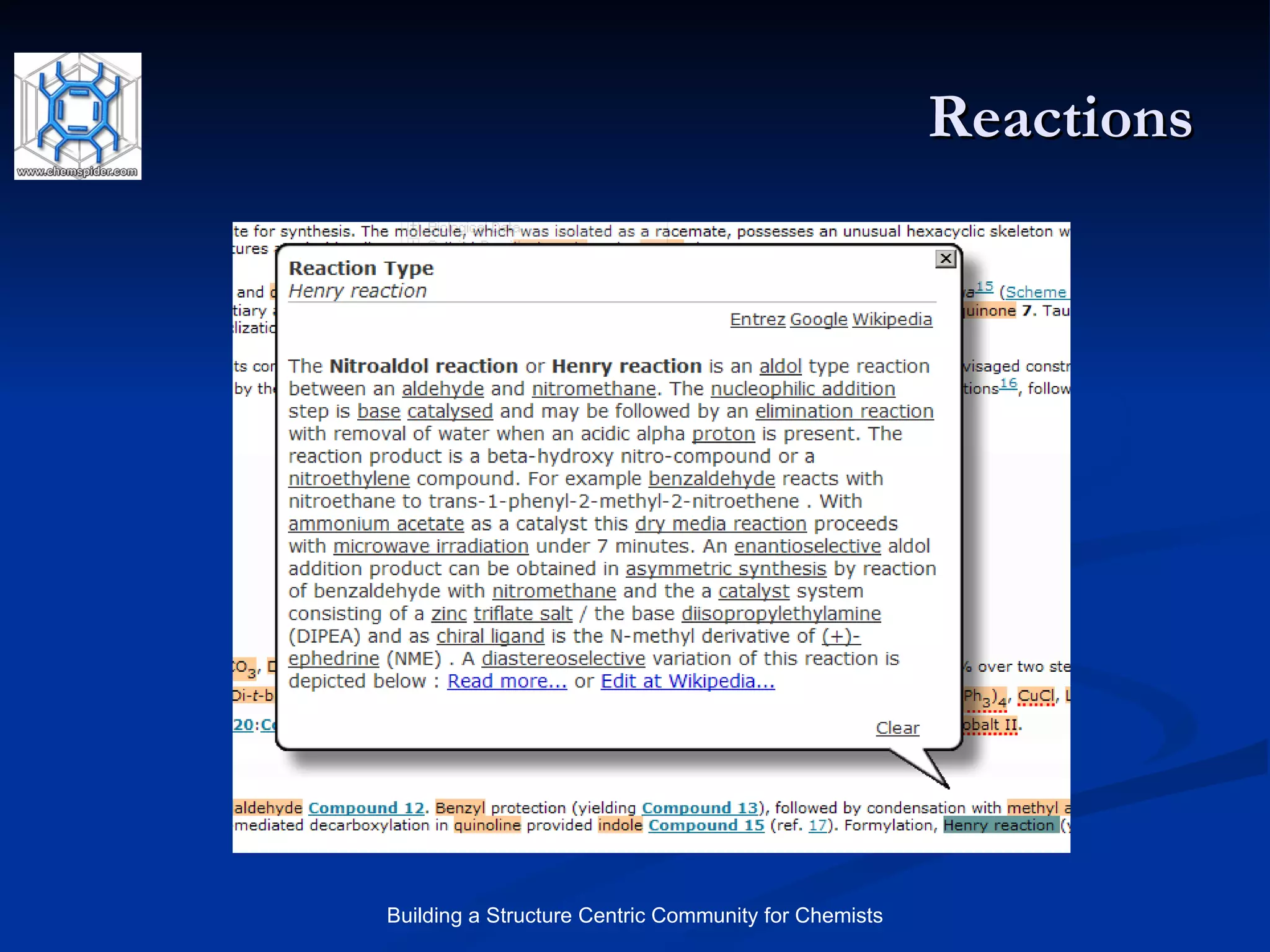This screenshot has width=1270, height=952.
Task: Follow the 'diisopropylethylamine' link
Action: (x=781, y=614)
